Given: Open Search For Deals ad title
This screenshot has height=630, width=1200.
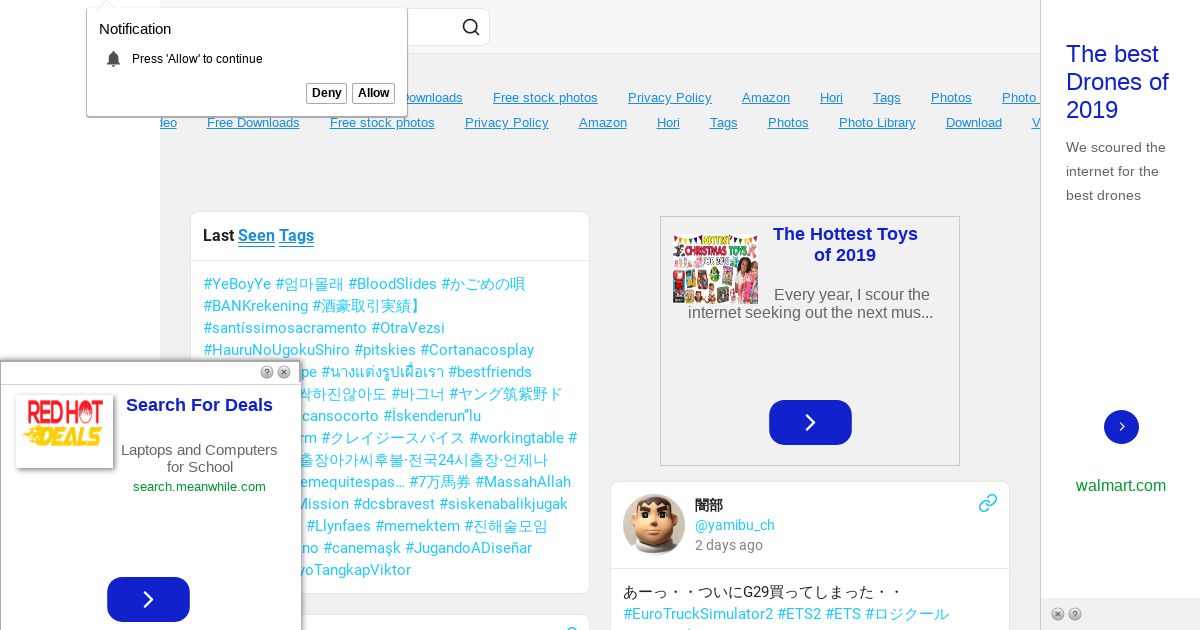Looking at the screenshot, I should coord(199,405).
